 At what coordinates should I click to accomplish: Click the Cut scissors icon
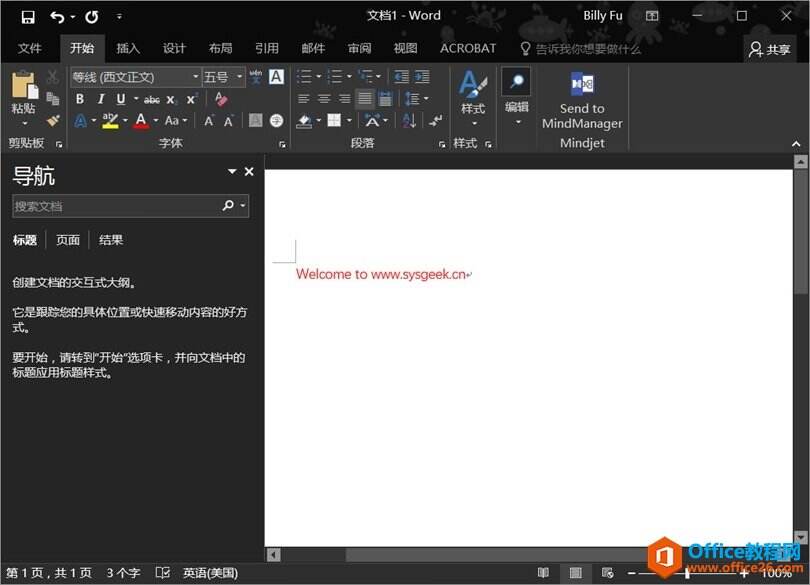[x=52, y=77]
